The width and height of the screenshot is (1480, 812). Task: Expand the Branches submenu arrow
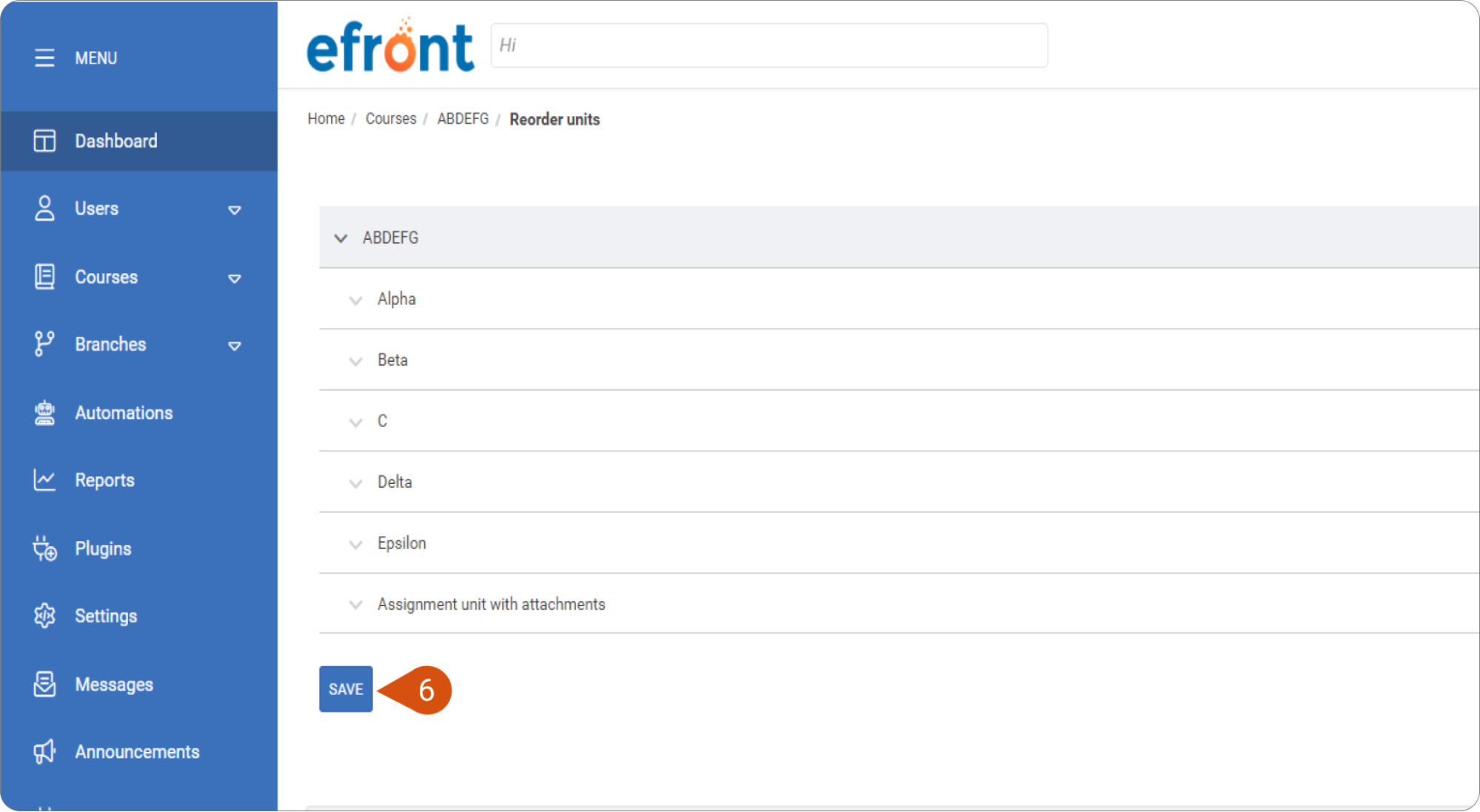(x=235, y=346)
